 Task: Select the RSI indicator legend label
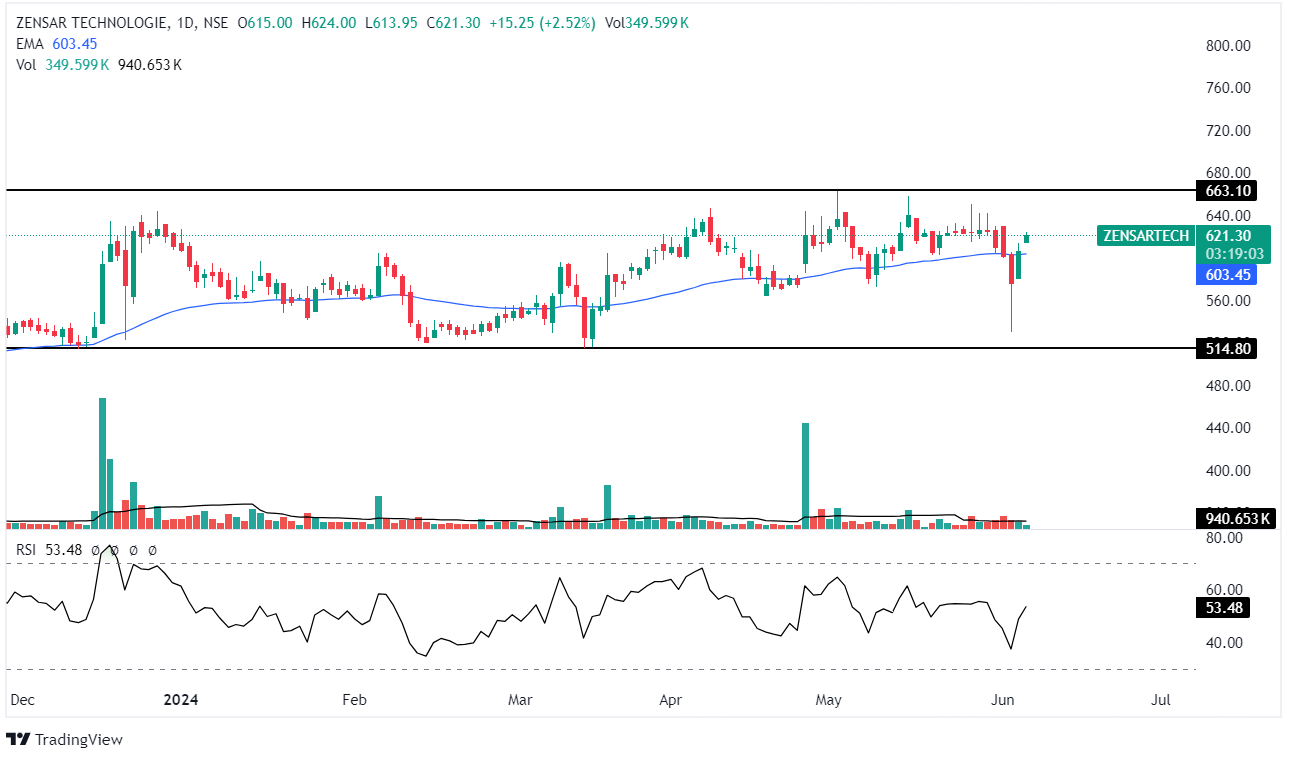(x=28, y=549)
